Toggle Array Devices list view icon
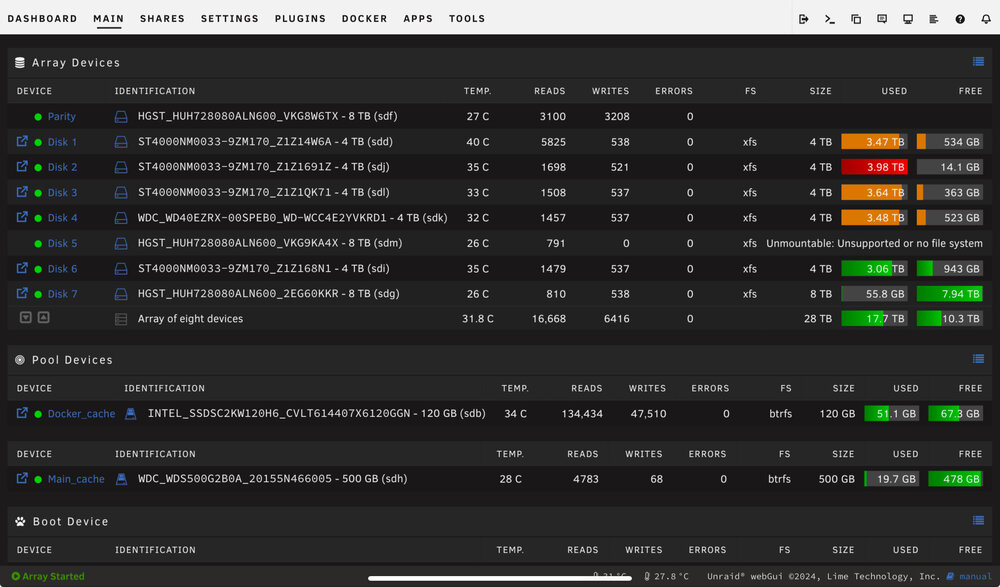This screenshot has width=1000, height=587. coord(978,62)
